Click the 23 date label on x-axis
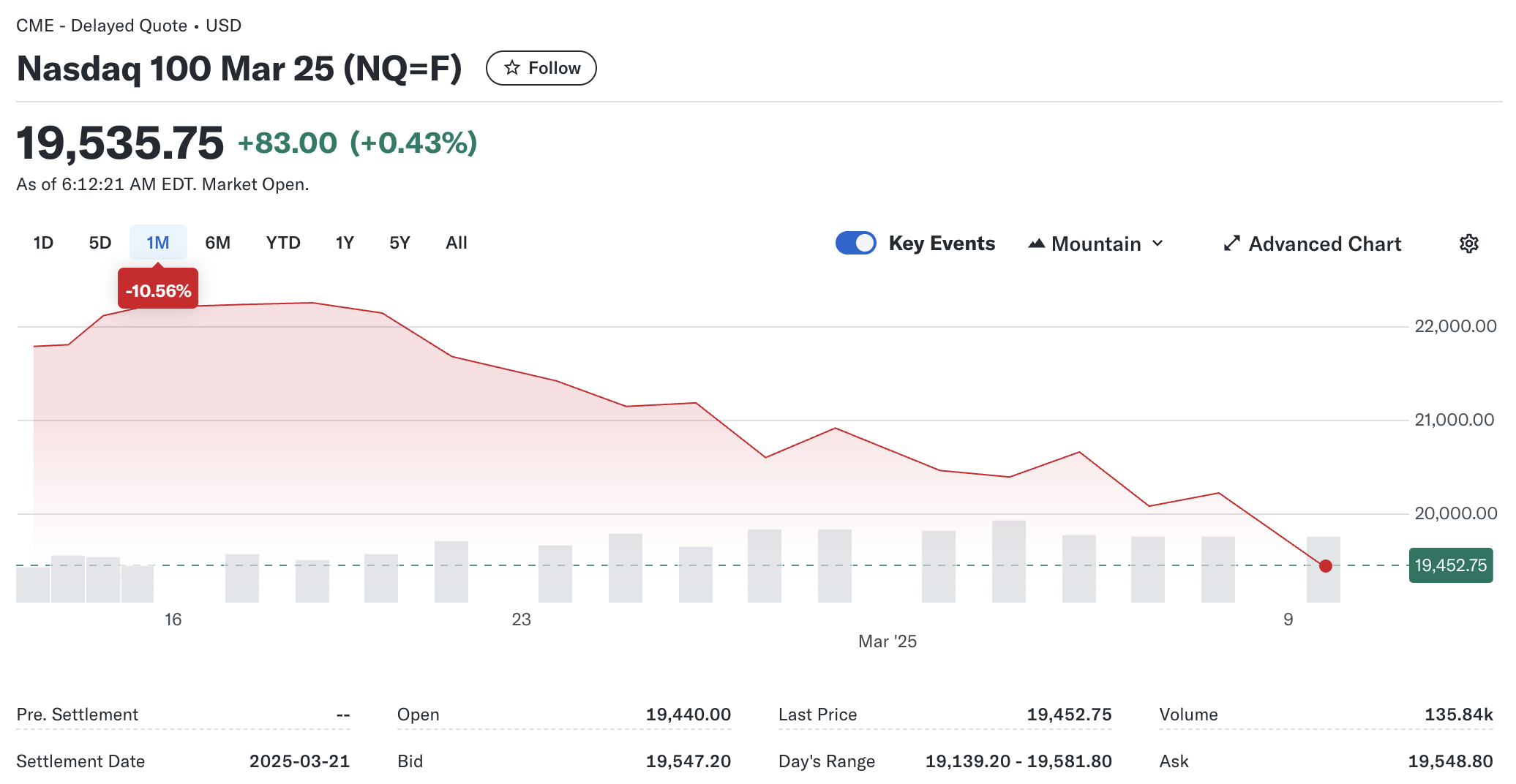Image resolution: width=1516 pixels, height=784 pixels. coord(521,619)
